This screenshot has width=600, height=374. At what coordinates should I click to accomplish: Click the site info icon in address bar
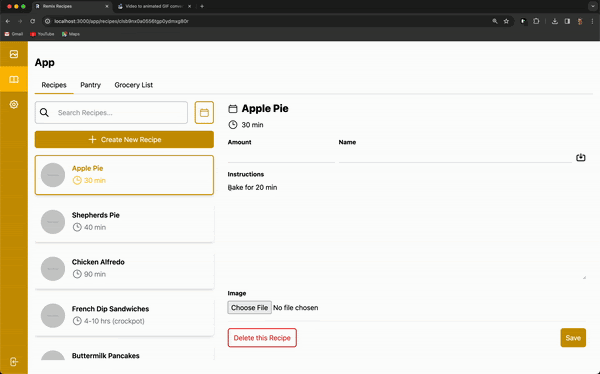pos(47,21)
